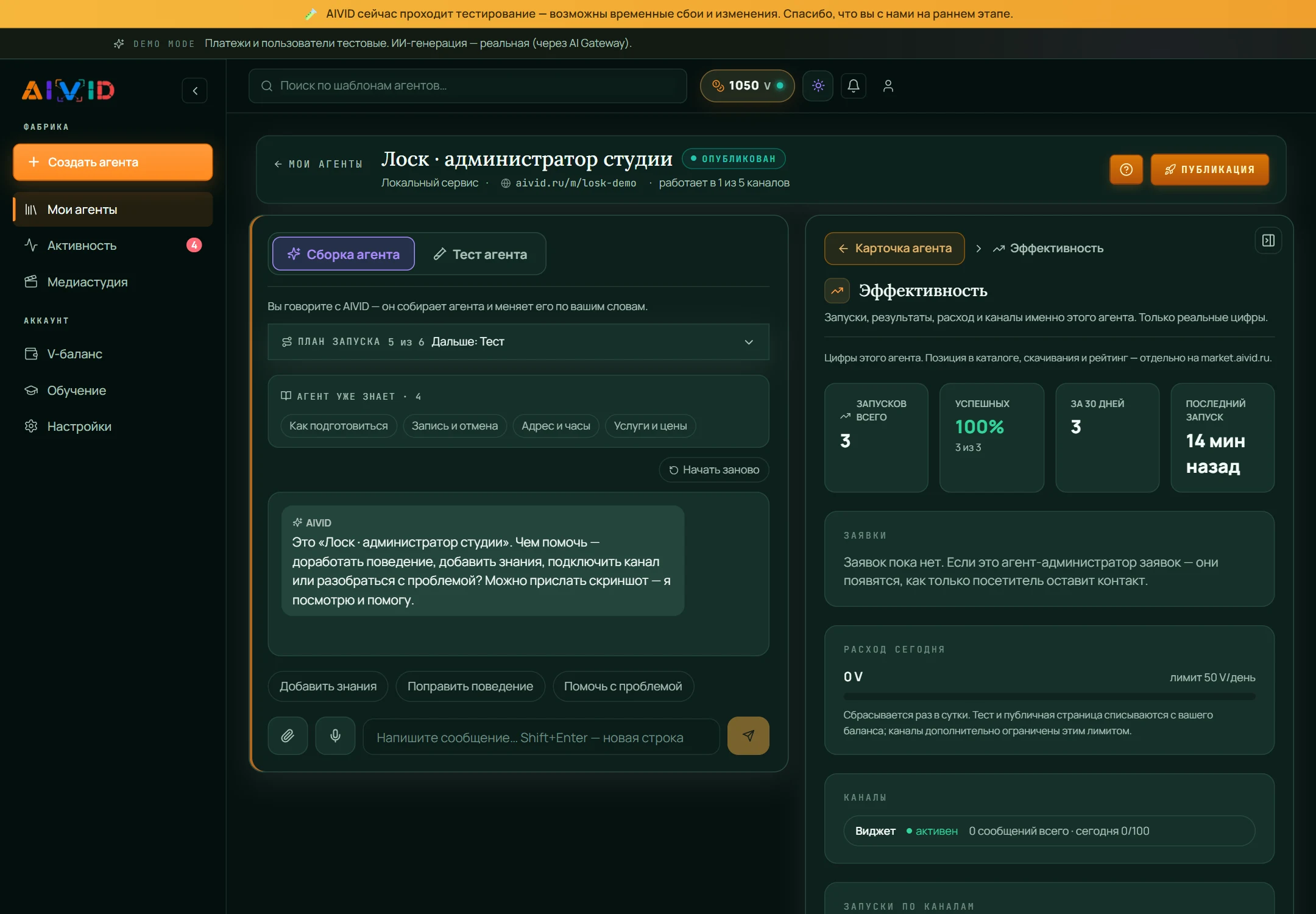Screen dimensions: 1316x914
Task: Switch to Тест агента tab
Action: [480, 254]
